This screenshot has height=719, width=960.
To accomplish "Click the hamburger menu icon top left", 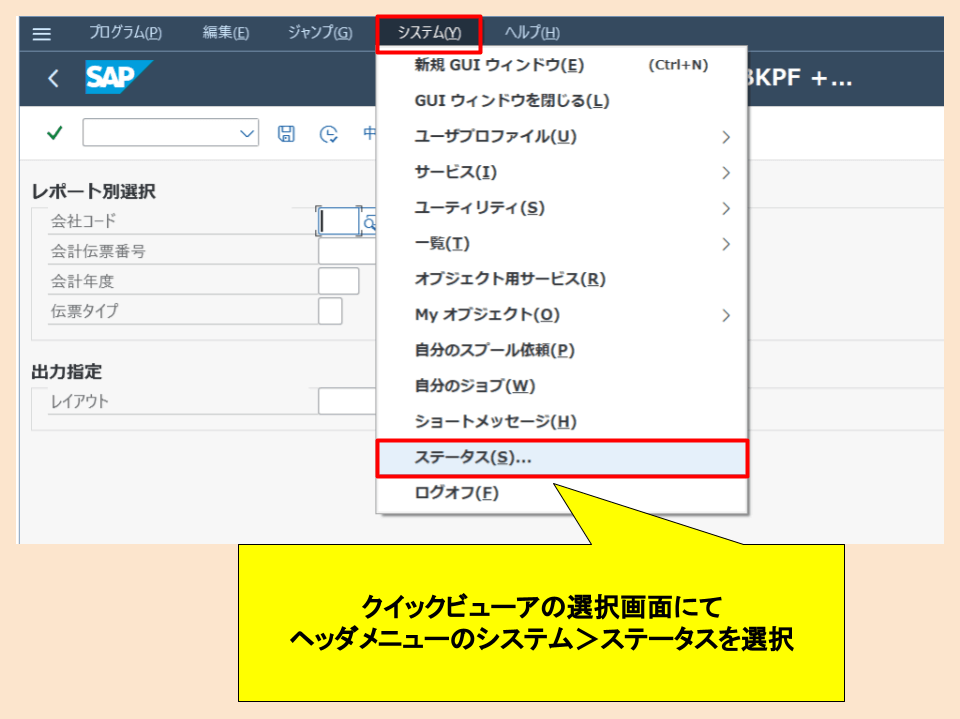I will click(40, 31).
